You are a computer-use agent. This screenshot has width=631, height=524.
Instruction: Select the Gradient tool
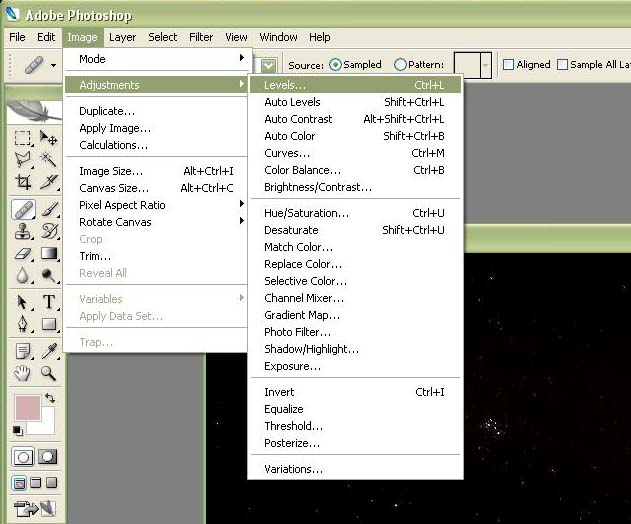[x=49, y=254]
